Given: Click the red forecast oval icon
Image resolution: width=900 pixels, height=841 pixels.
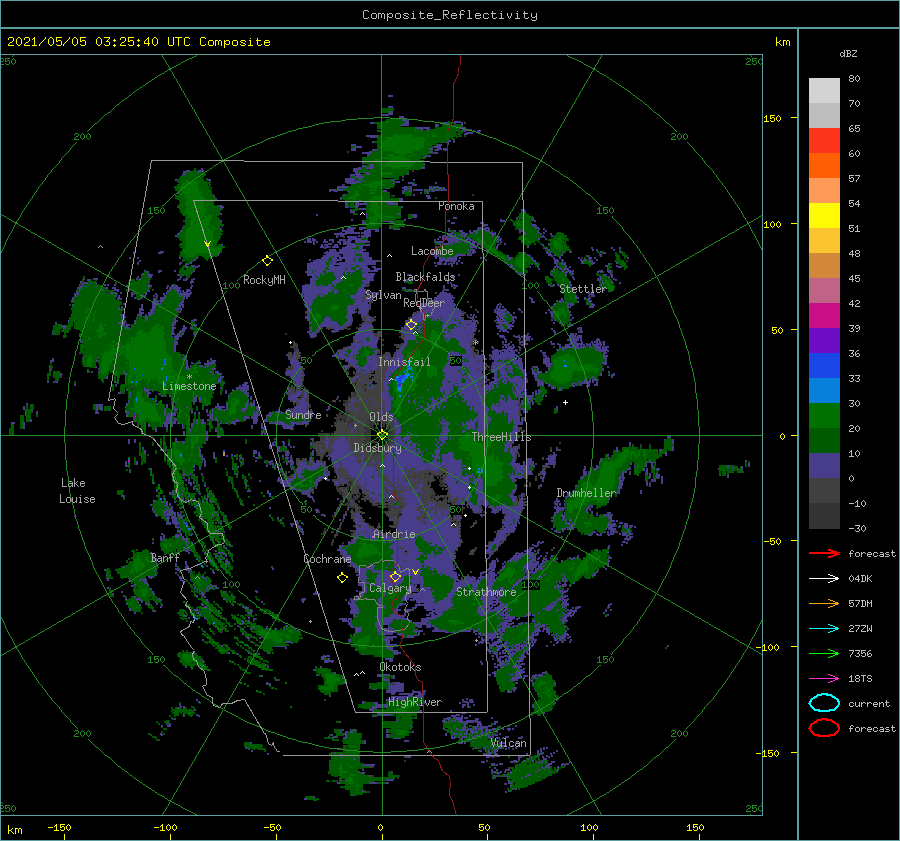Looking at the screenshot, I should point(824,728).
